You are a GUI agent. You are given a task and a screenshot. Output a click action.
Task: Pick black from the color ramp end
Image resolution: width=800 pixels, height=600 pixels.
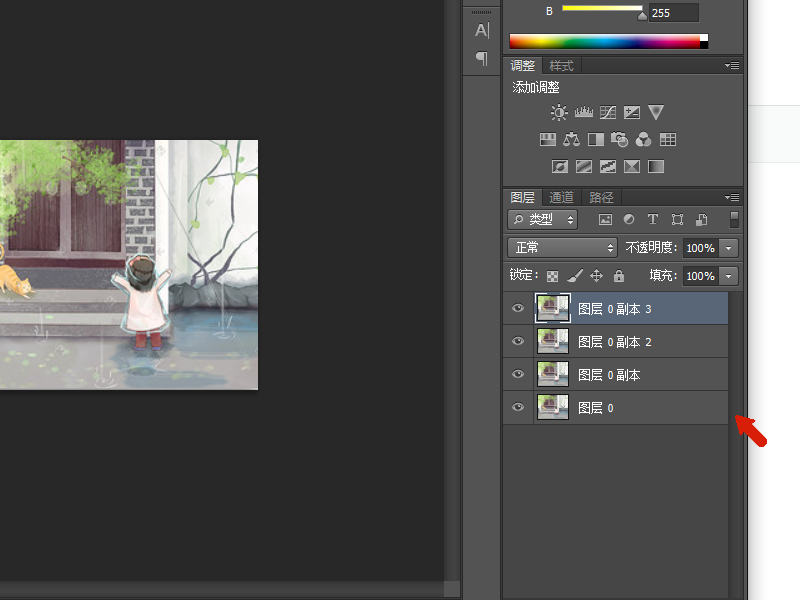pyautogui.click(x=704, y=45)
